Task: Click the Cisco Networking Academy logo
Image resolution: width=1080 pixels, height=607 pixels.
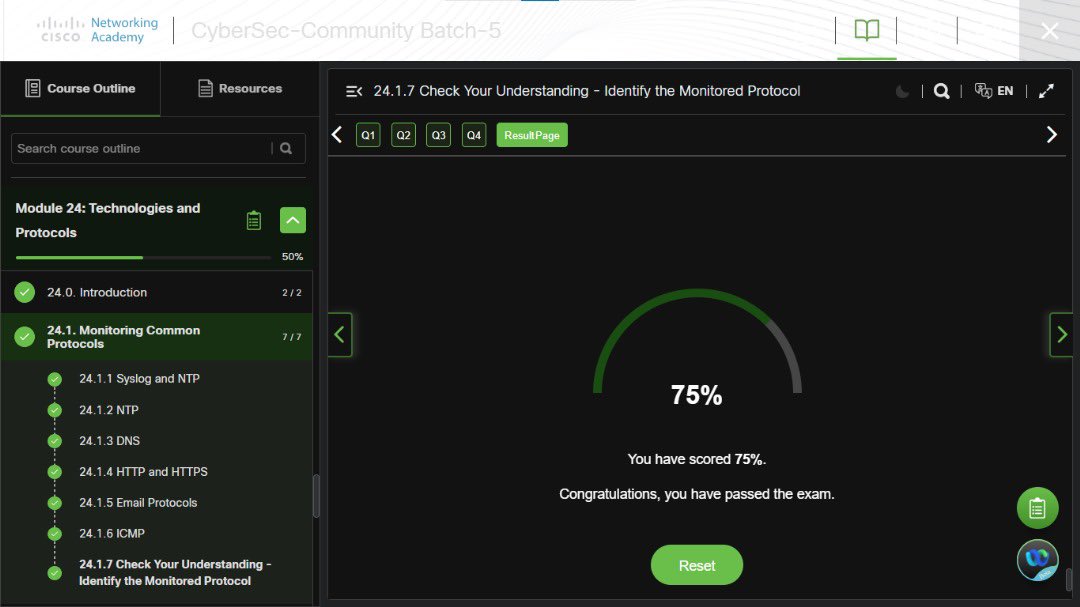Action: tap(97, 30)
